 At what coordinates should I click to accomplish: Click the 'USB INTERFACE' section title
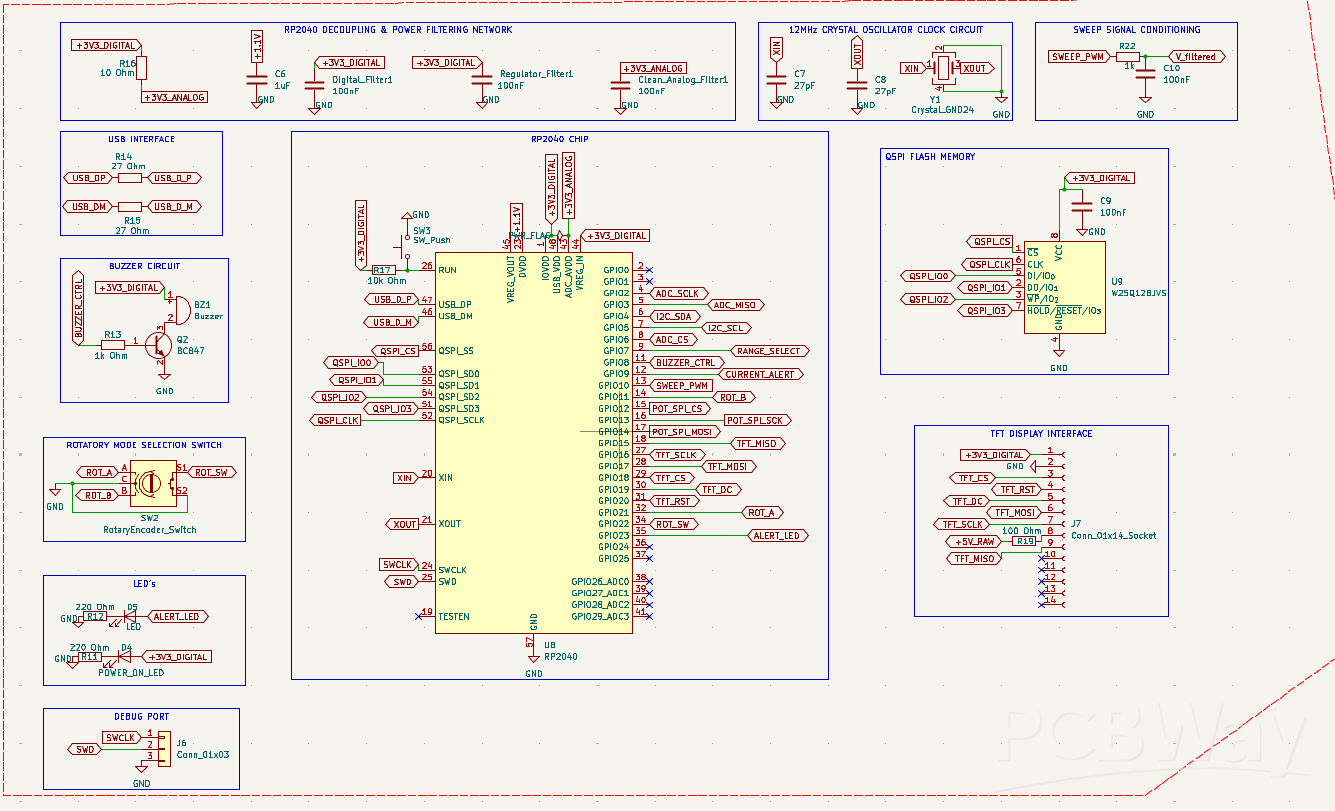click(x=141, y=140)
